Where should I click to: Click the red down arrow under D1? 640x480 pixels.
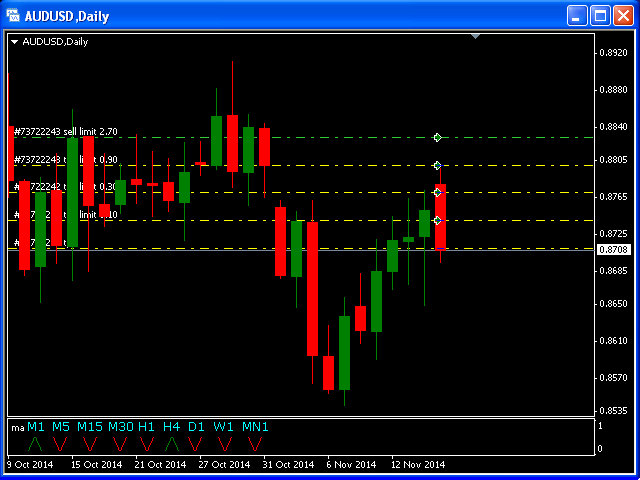click(197, 442)
